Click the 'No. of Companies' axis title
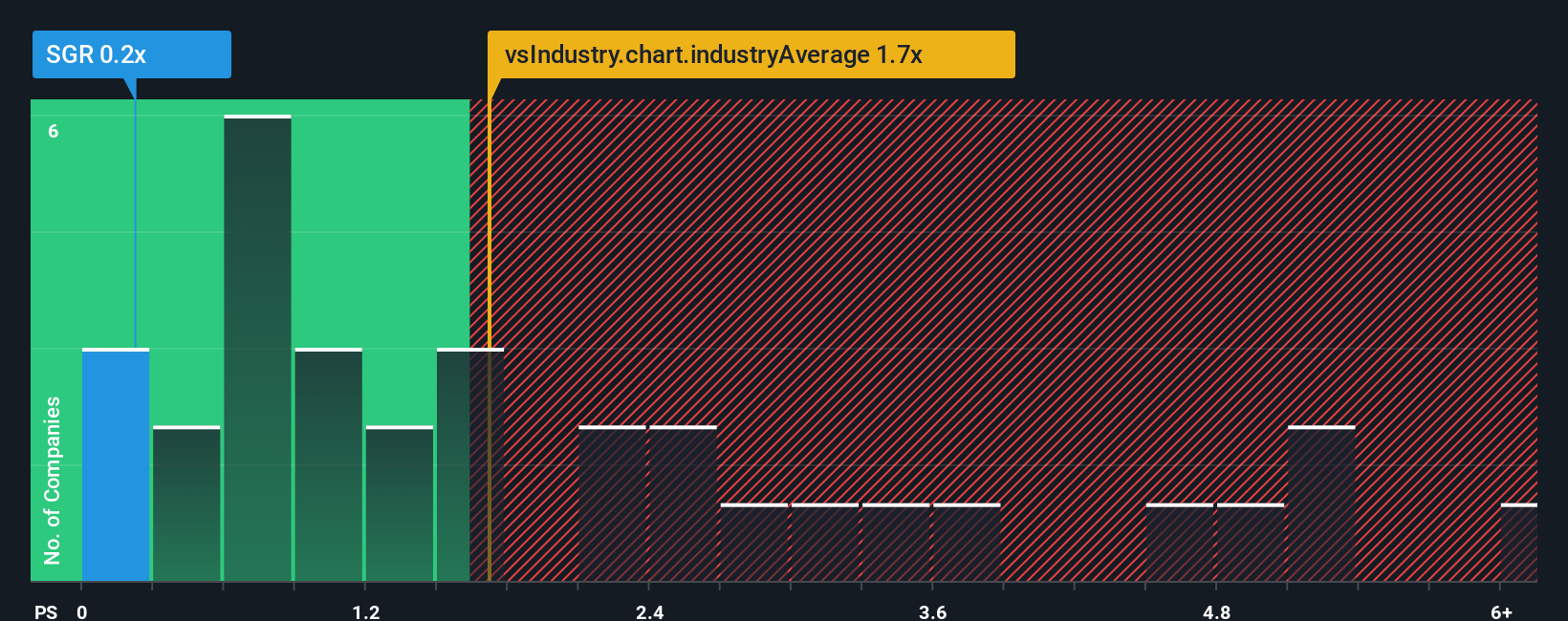 click(53, 481)
